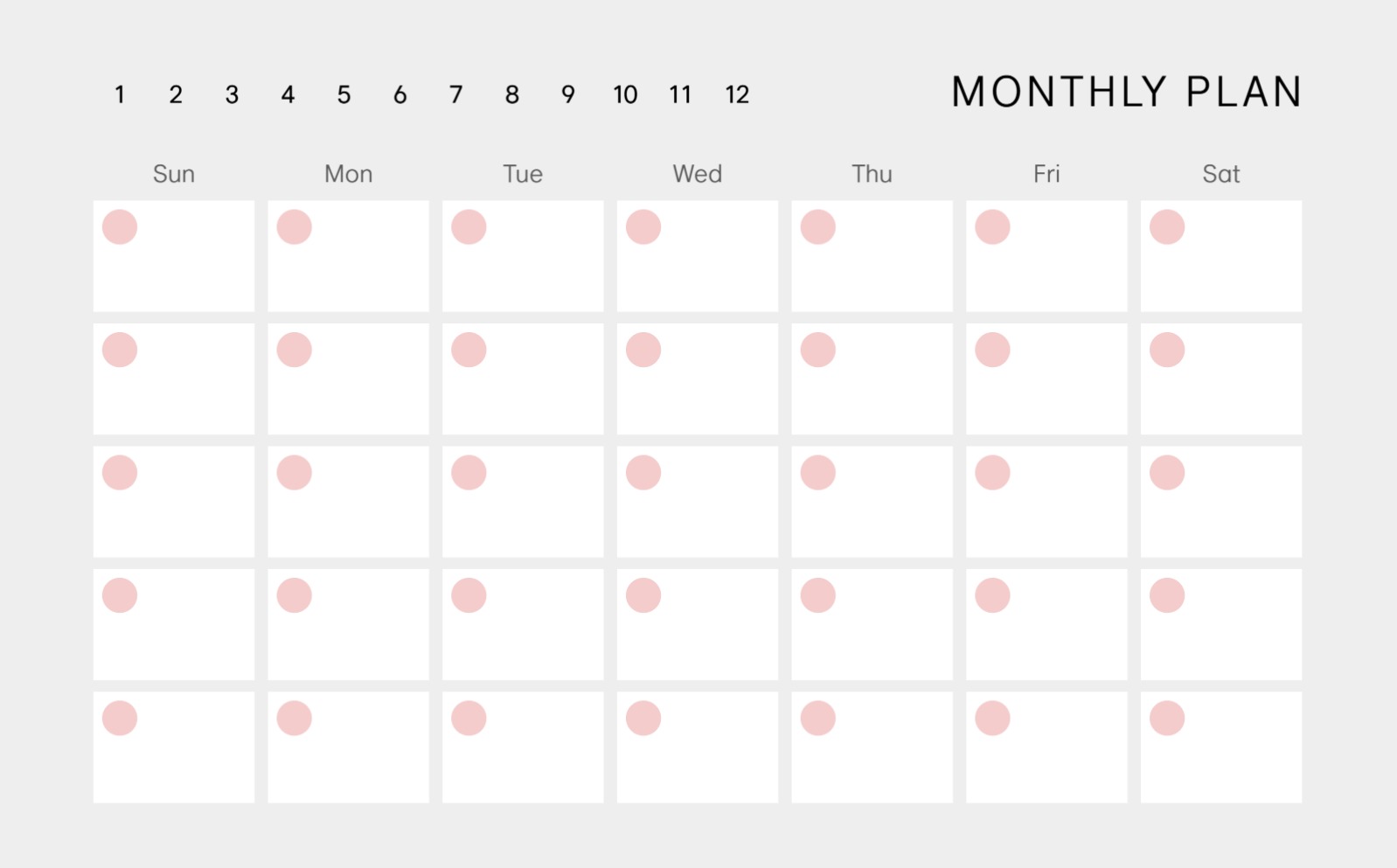
Task: Select month number 5
Action: pyautogui.click(x=344, y=94)
